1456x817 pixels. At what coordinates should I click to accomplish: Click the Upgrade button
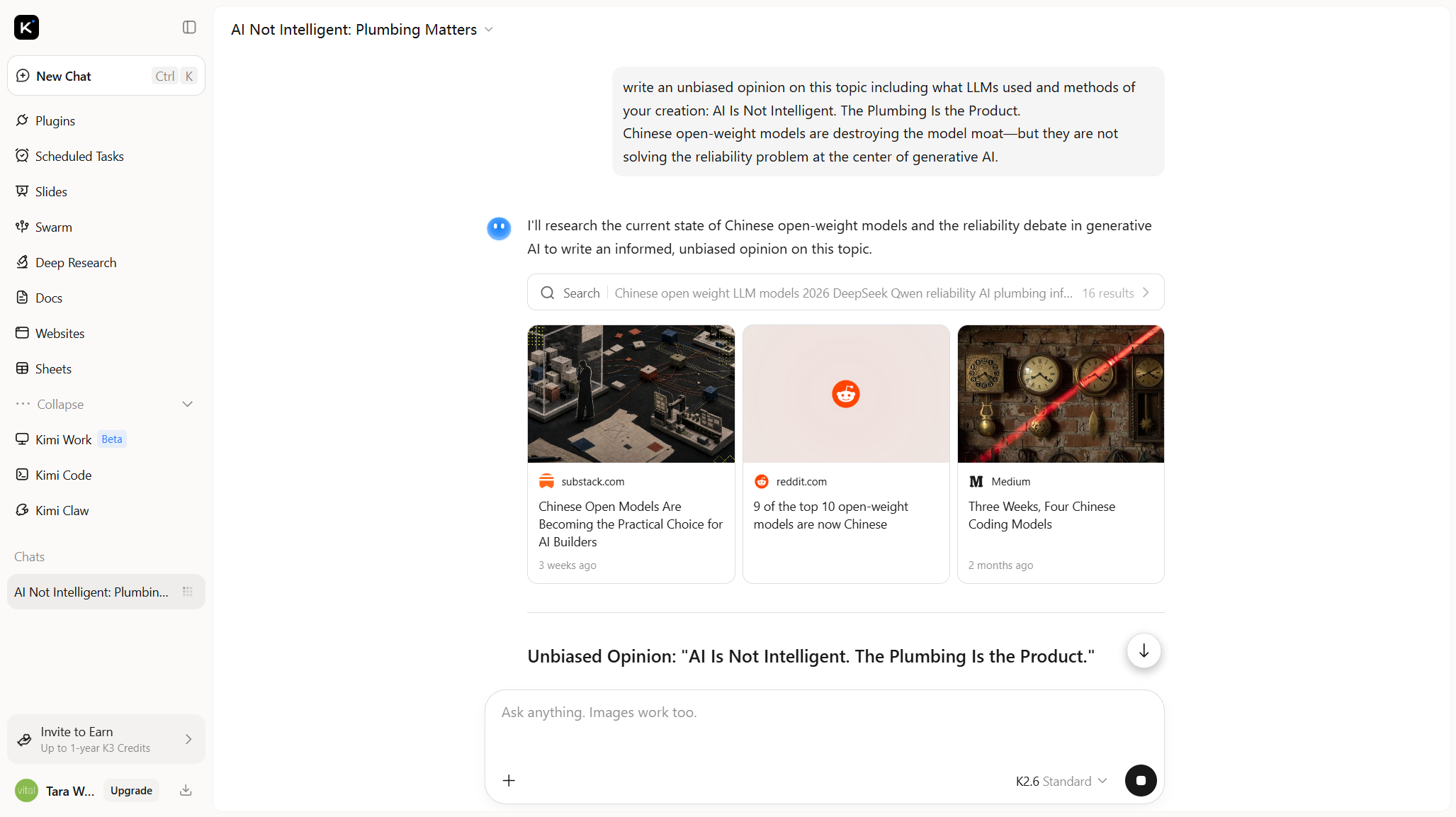tap(131, 790)
